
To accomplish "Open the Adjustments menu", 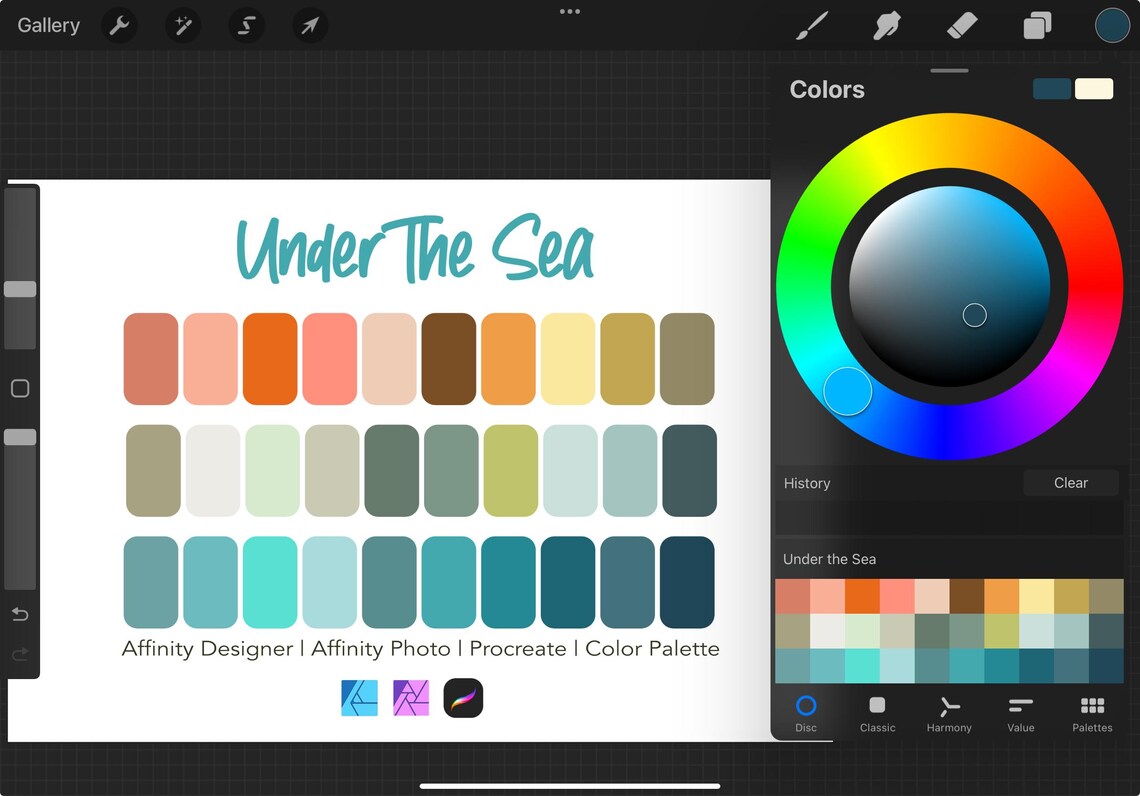I will (x=182, y=25).
